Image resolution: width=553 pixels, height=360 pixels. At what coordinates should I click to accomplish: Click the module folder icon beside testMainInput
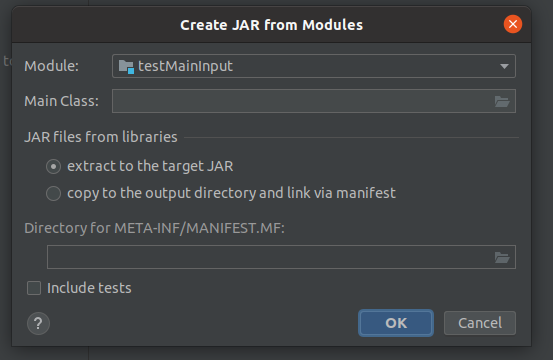click(x=126, y=66)
